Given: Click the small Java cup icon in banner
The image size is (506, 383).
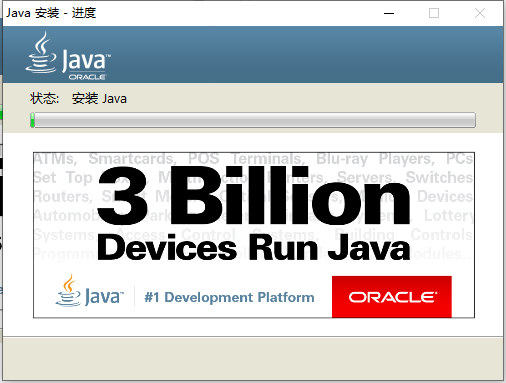Looking at the screenshot, I should (x=68, y=290).
